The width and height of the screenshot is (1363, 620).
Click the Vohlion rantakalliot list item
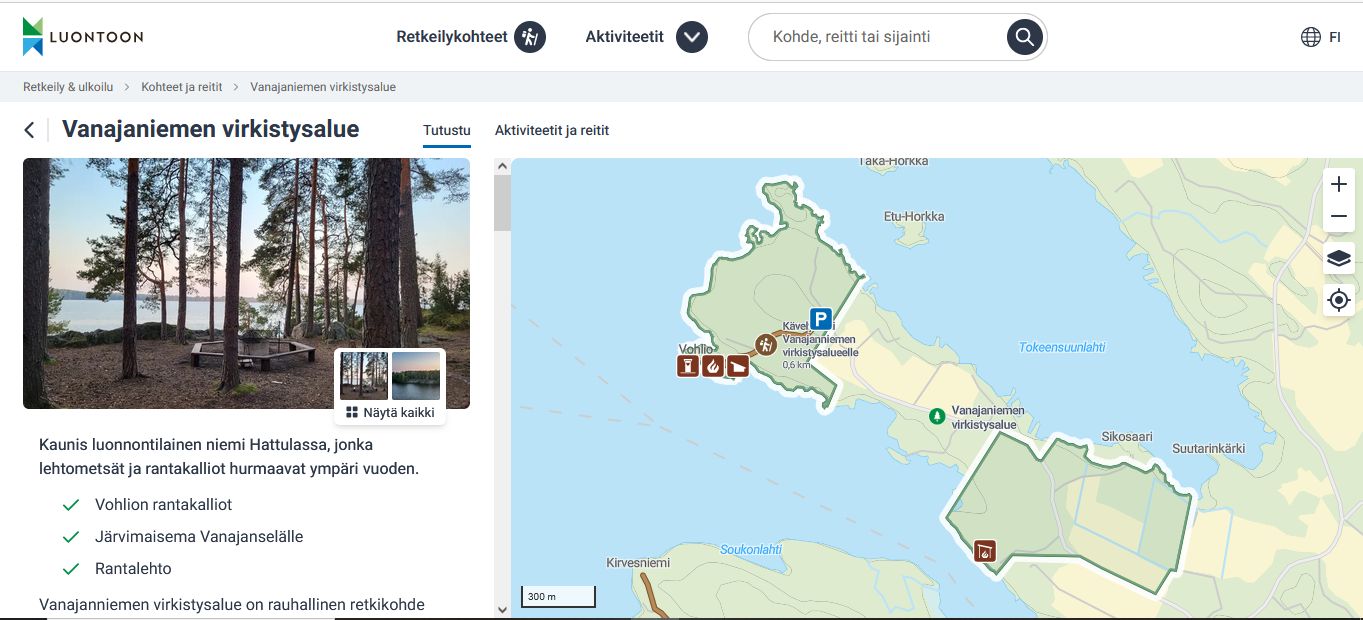click(164, 505)
